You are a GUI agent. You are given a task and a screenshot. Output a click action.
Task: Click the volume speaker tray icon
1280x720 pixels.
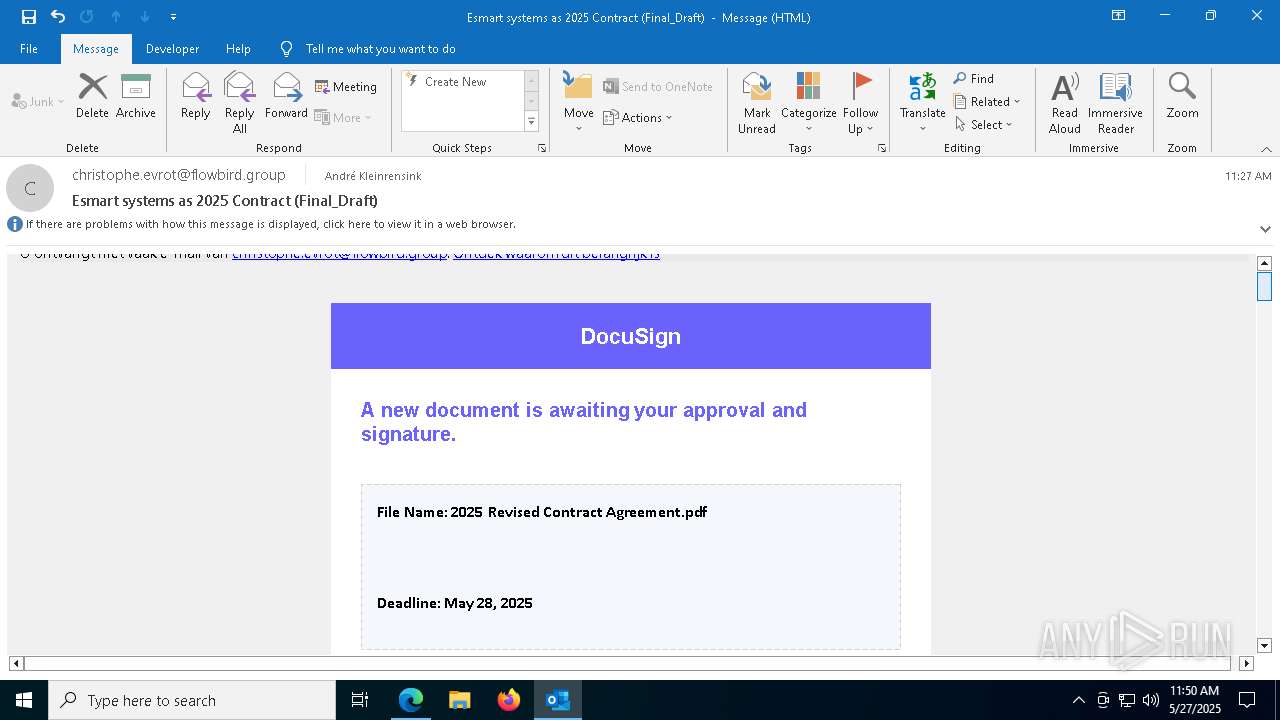(1151, 700)
